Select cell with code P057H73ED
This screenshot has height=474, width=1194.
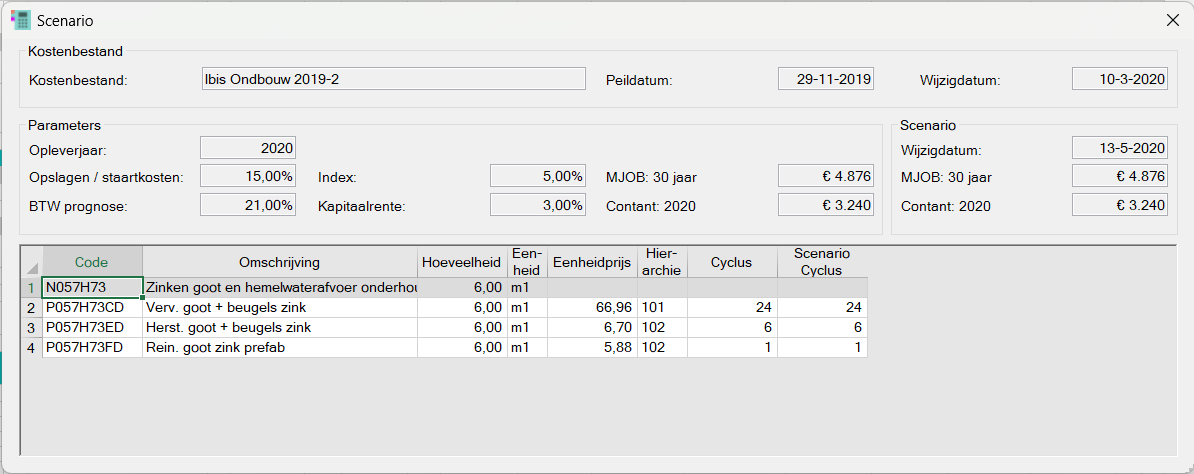(x=92, y=328)
